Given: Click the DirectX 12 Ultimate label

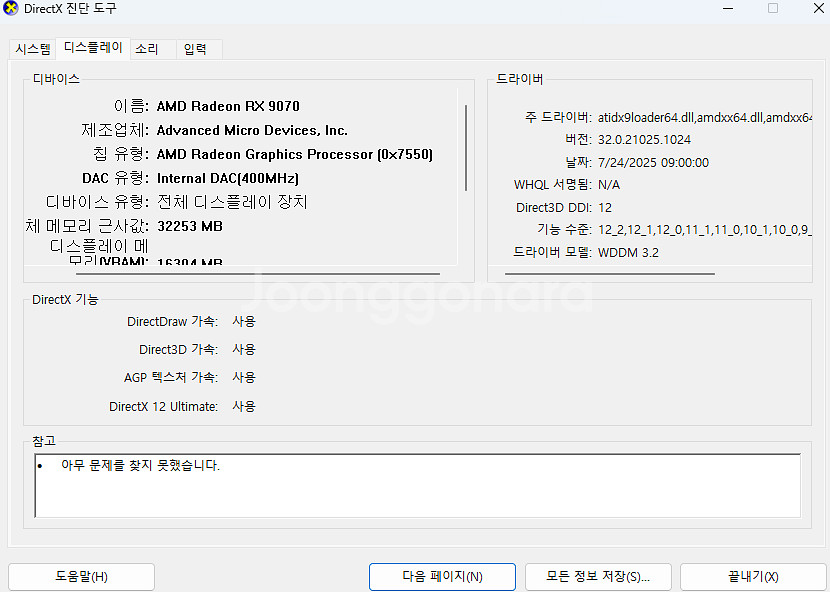Looking at the screenshot, I should 164,406.
